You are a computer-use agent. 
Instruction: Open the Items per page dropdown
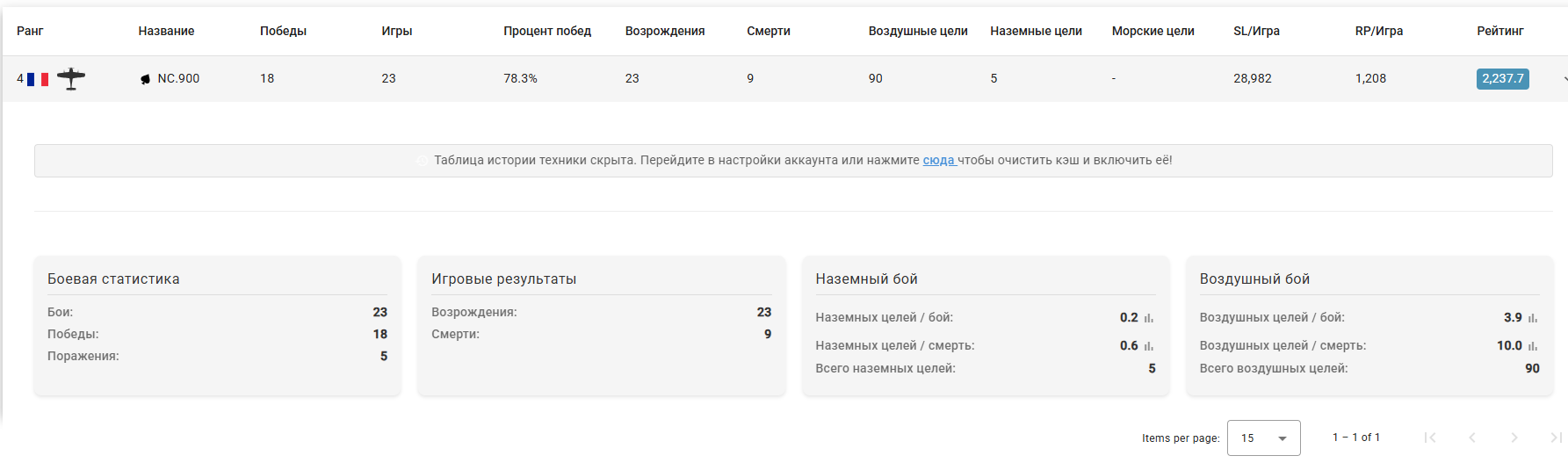1263,438
